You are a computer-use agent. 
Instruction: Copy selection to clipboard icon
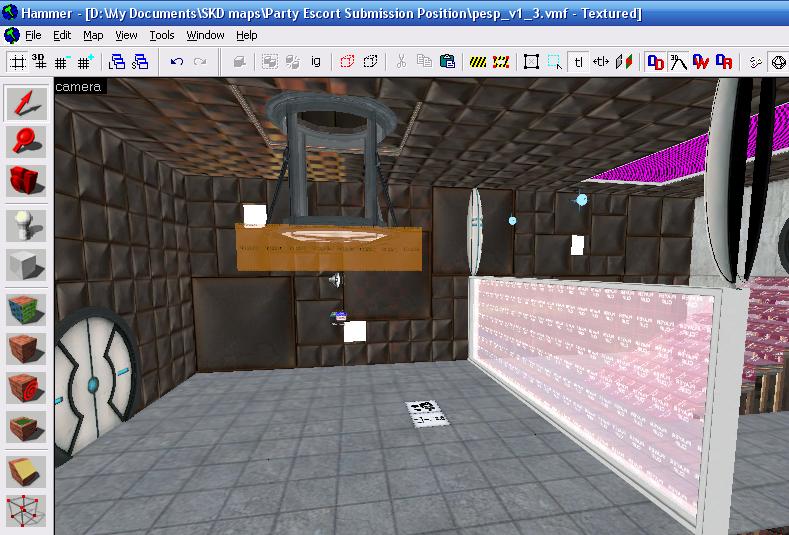coord(424,62)
